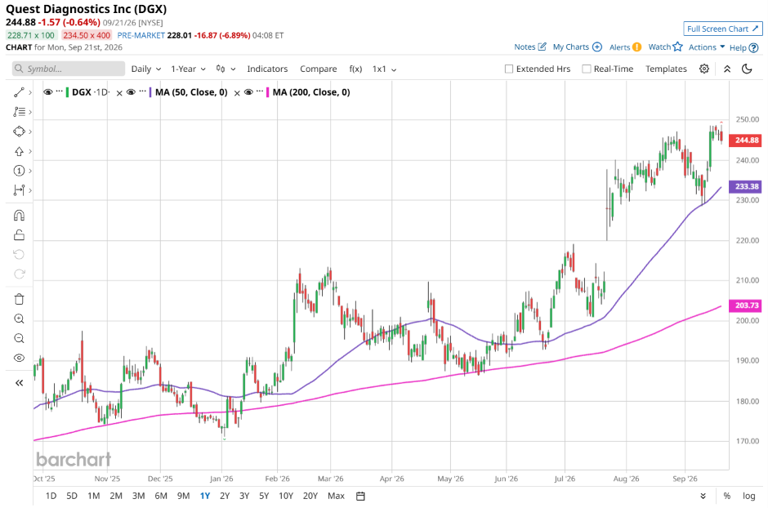Switch to dark mode
The width and height of the screenshot is (768, 508).
(x=747, y=69)
